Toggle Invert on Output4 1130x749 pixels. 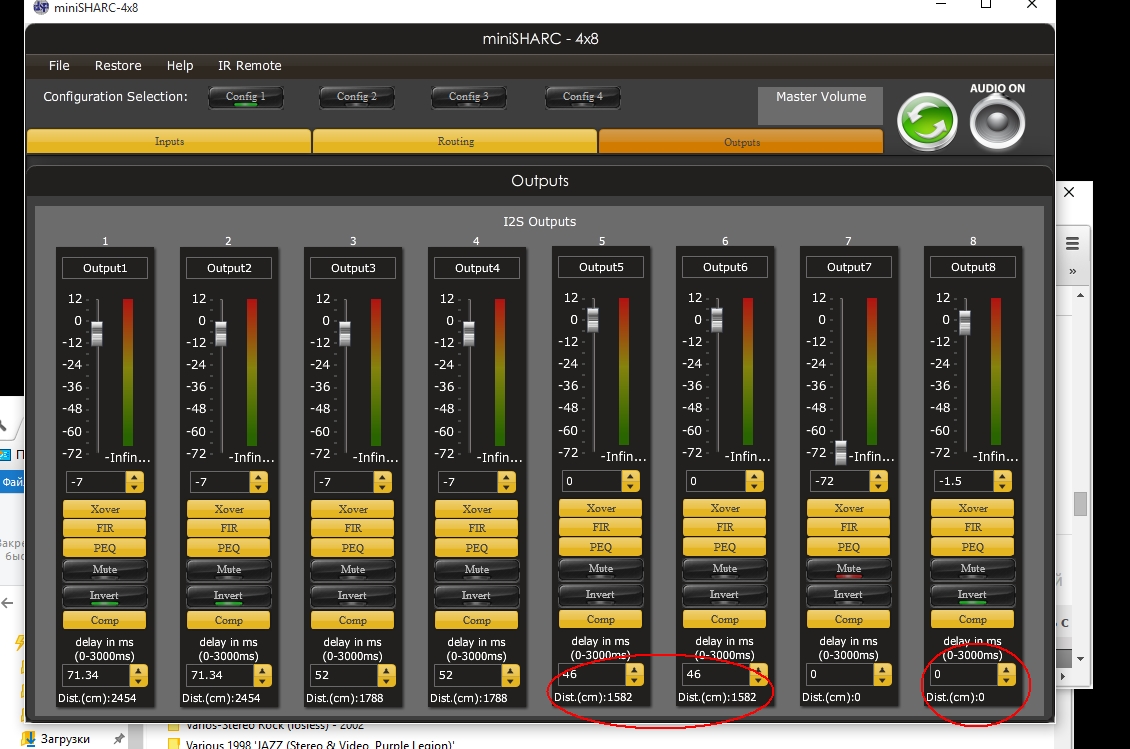(x=476, y=595)
